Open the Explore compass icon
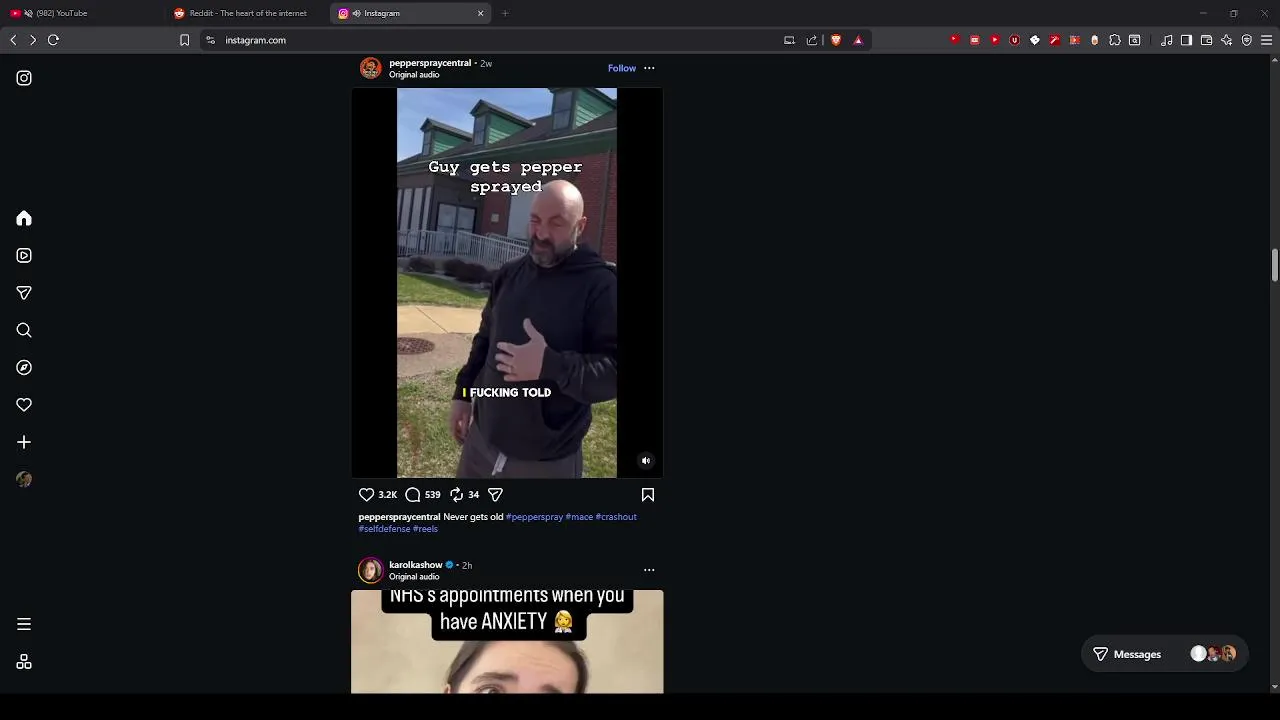The width and height of the screenshot is (1280, 720). [24, 368]
